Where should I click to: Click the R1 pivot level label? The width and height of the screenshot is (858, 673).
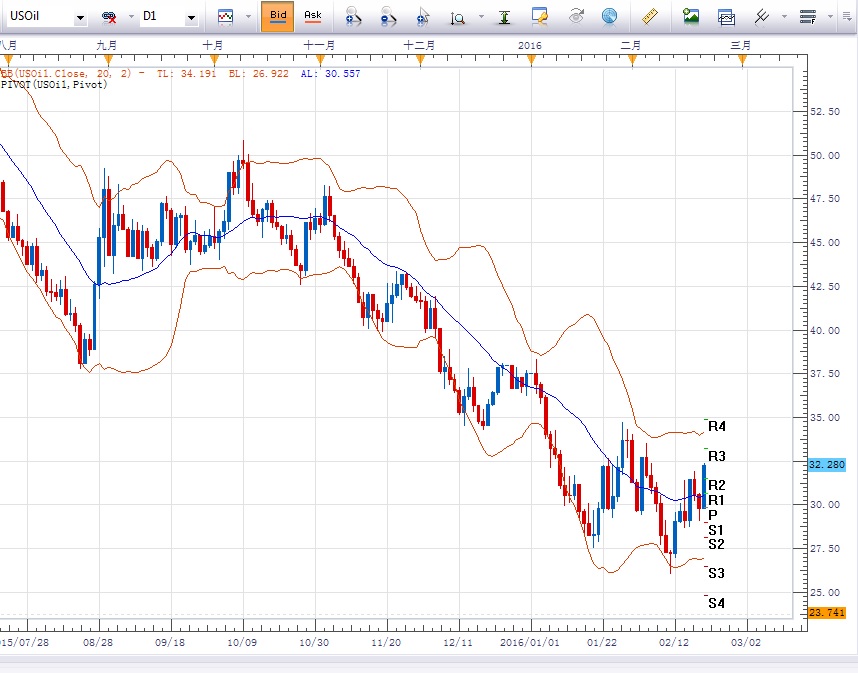click(x=716, y=500)
